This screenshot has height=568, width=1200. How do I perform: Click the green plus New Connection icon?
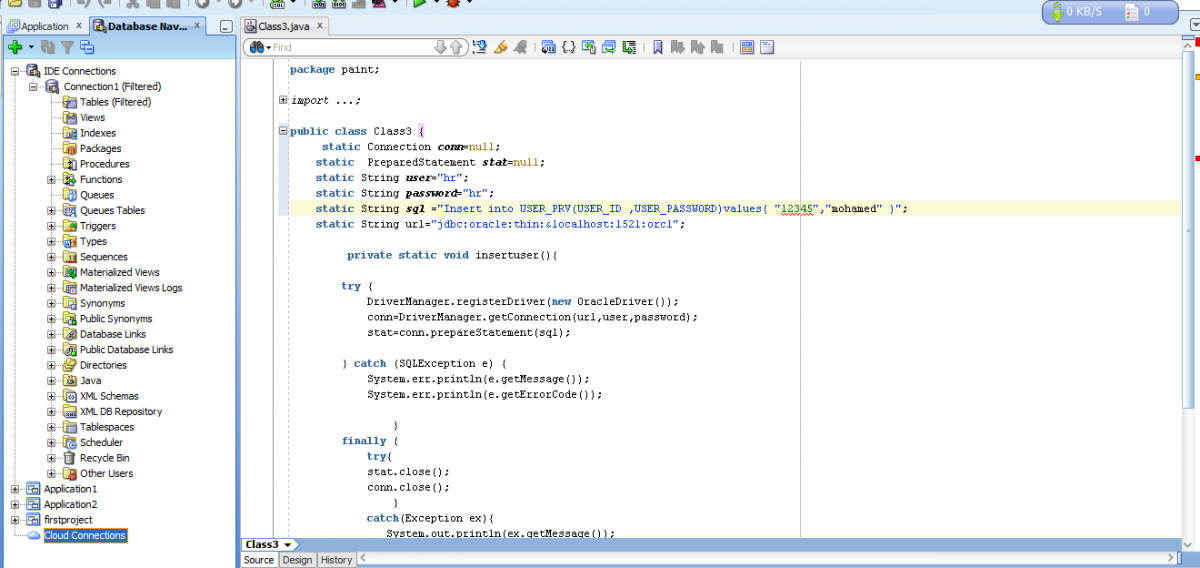pos(15,47)
